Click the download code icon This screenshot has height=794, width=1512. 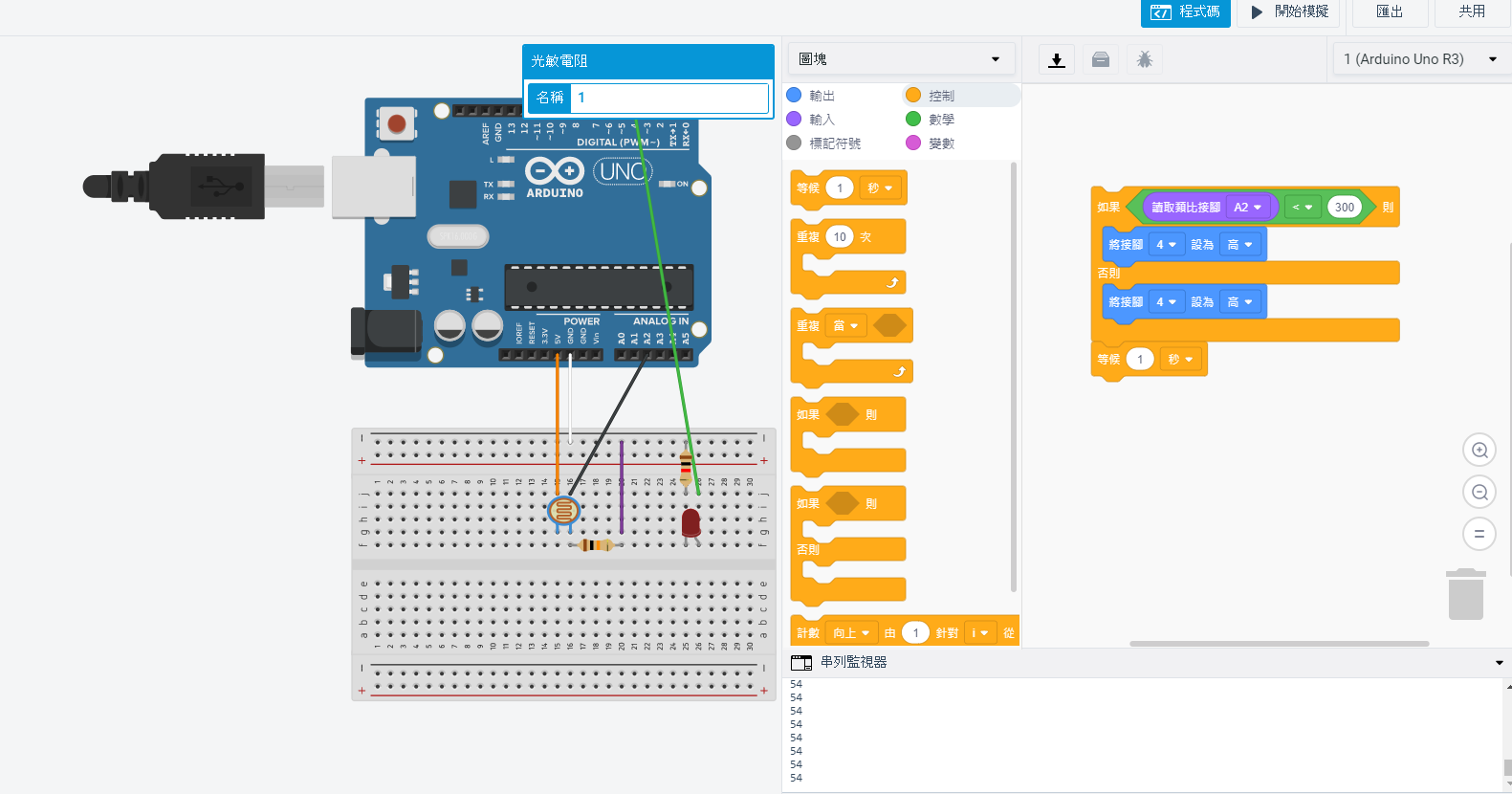pyautogui.click(x=1057, y=60)
